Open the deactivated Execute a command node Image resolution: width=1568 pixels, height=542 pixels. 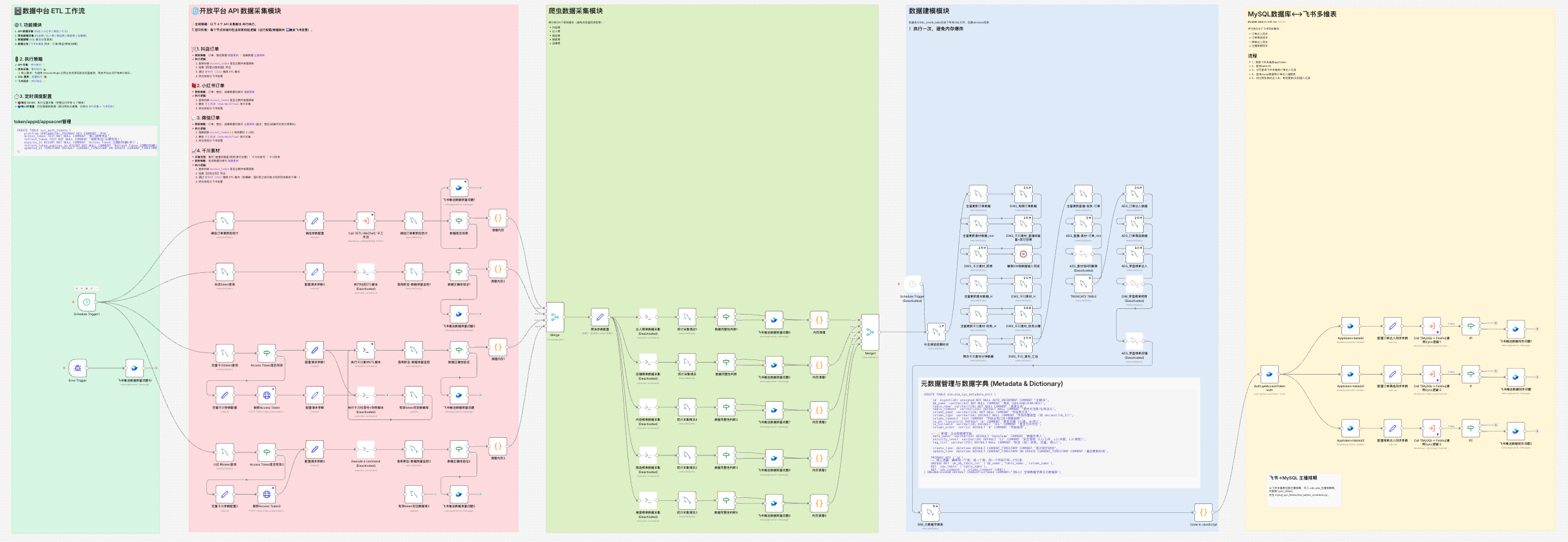coord(365,449)
